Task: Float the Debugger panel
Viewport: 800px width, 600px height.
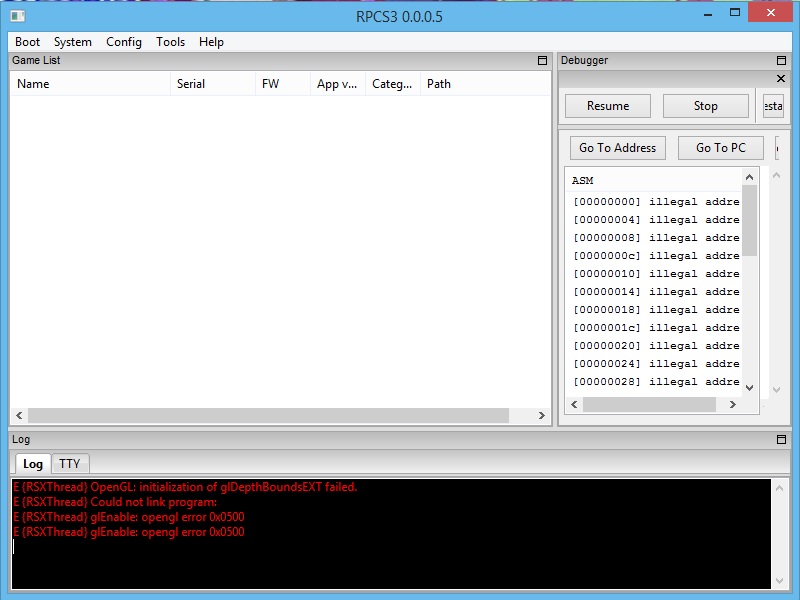Action: [x=781, y=61]
